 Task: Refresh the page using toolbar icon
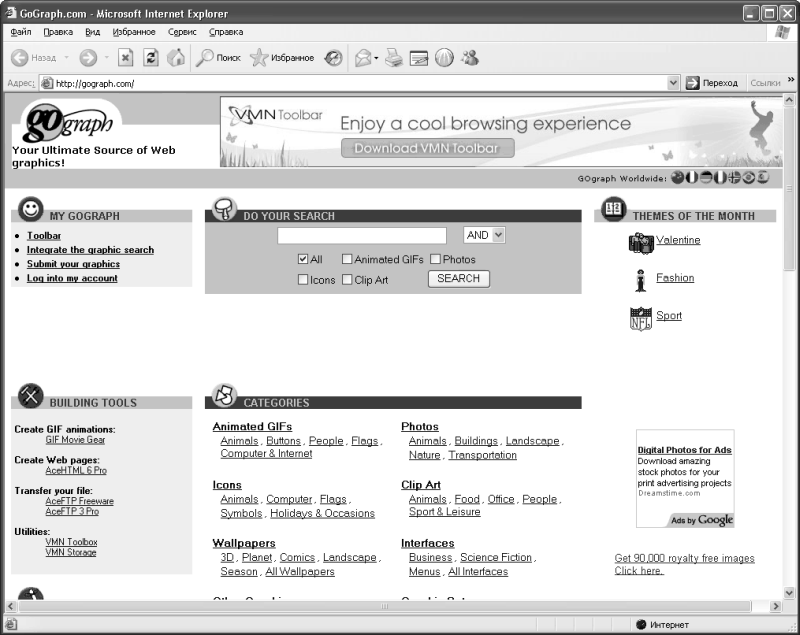click(151, 58)
